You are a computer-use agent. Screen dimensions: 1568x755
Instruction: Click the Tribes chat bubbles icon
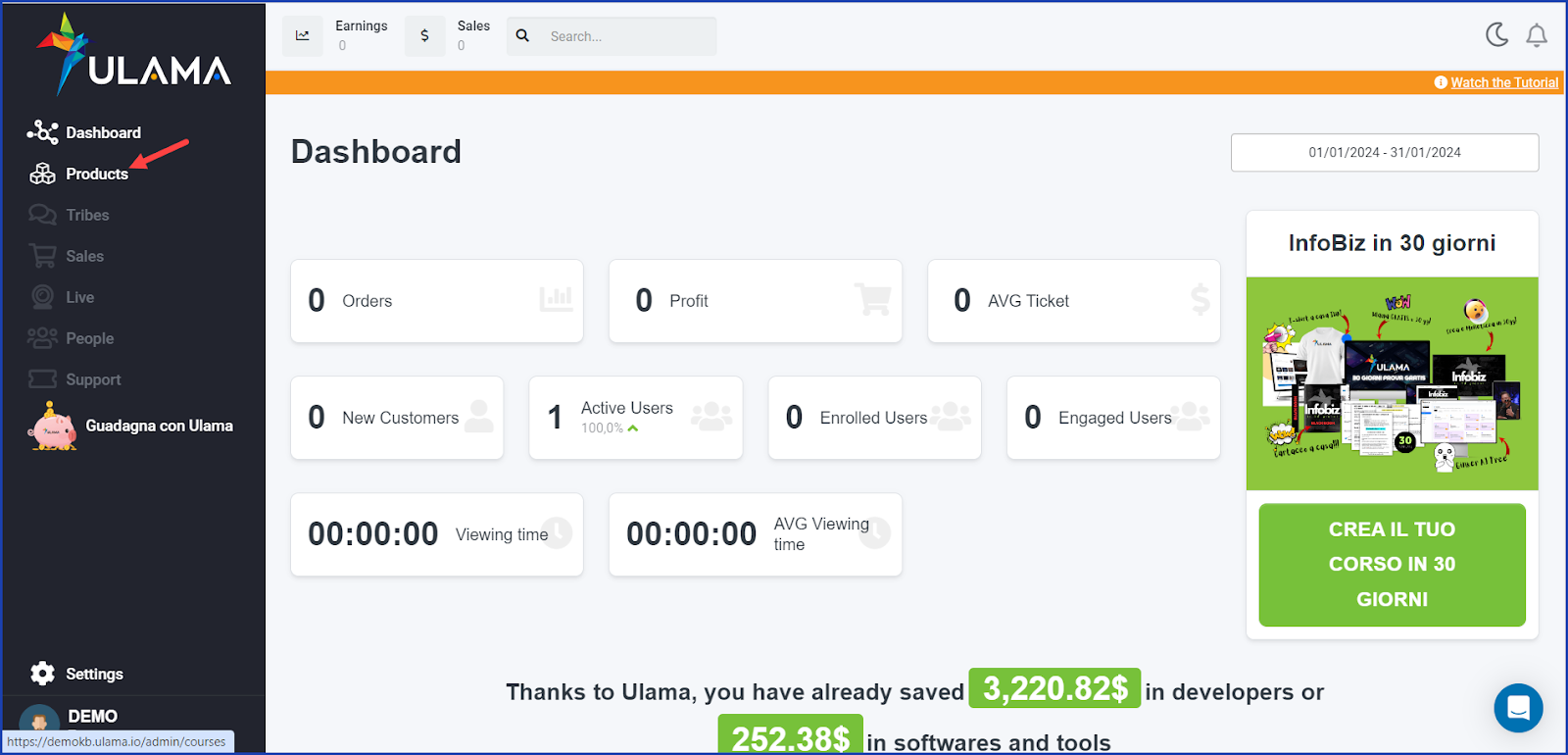[42, 215]
